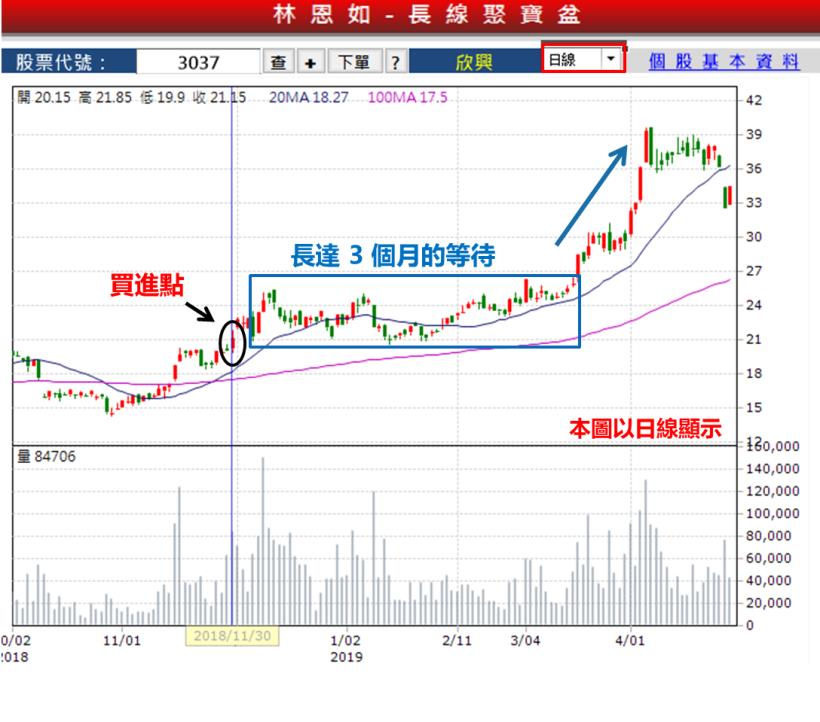The height and width of the screenshot is (722, 820).
Task: Click the 100MA 17.5 indicator label
Action: (407, 97)
